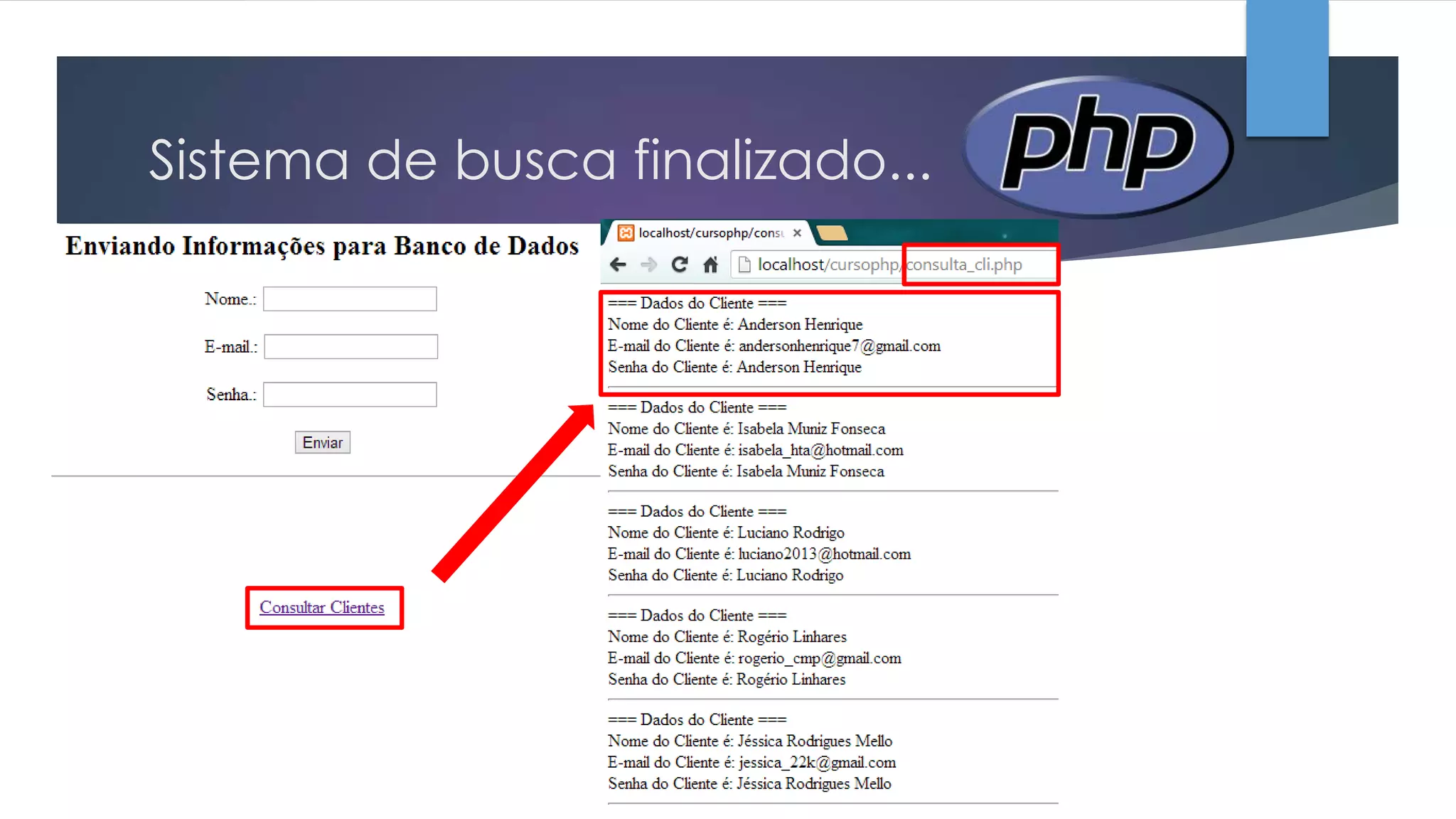Image resolution: width=1456 pixels, height=819 pixels.
Task: Click text Senha do Cliente é: Anderson Henrique
Action: point(734,367)
